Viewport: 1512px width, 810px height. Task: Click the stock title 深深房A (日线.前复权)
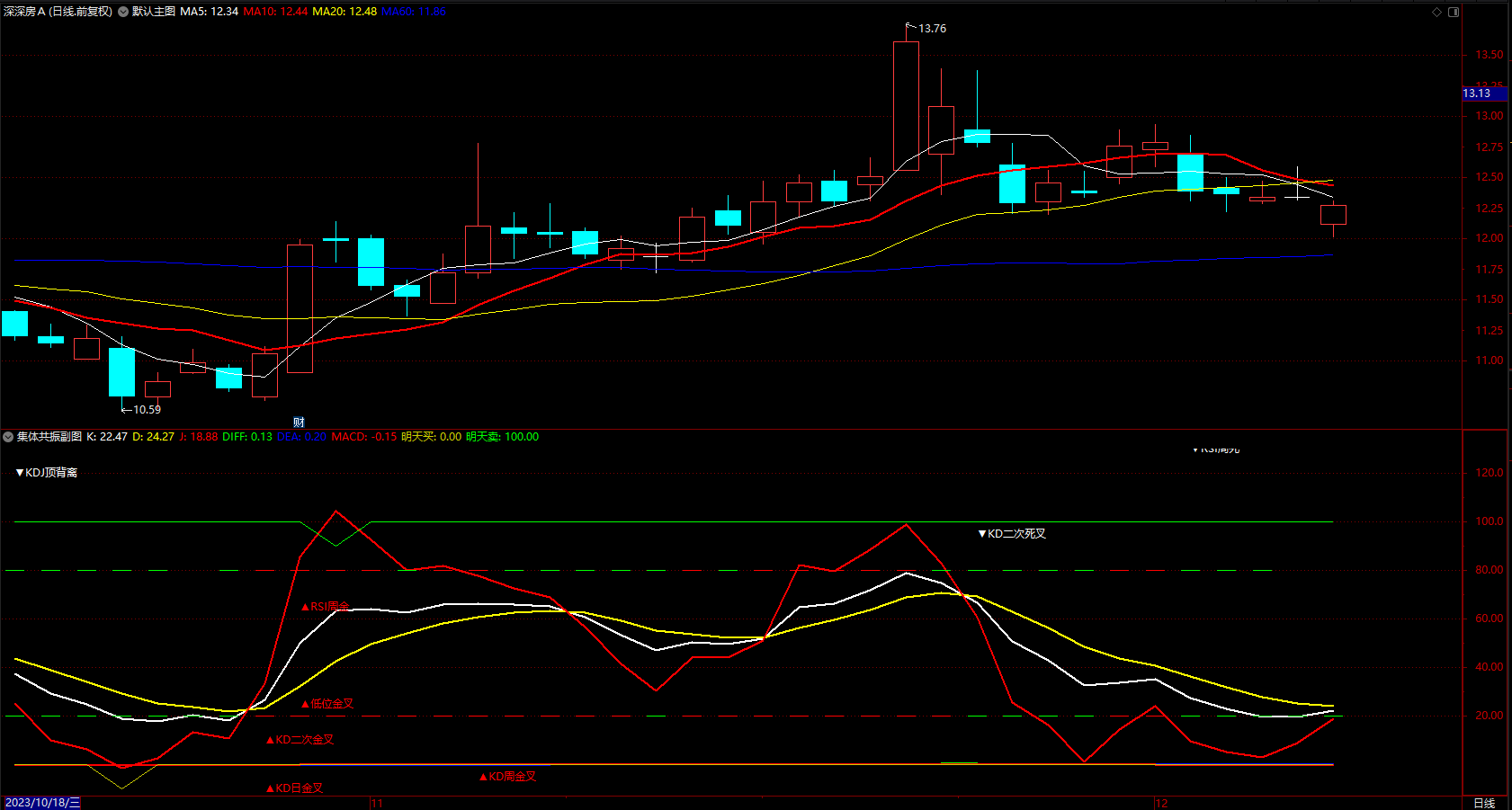[58, 12]
